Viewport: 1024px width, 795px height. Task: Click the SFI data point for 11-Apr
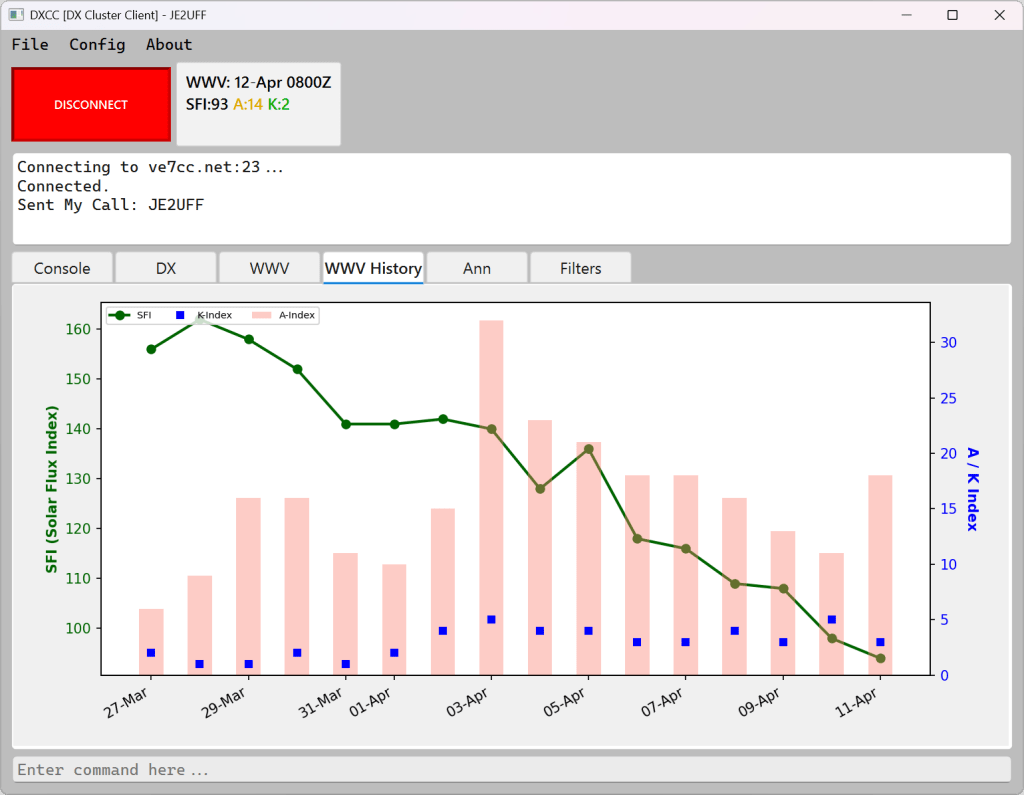pos(880,658)
